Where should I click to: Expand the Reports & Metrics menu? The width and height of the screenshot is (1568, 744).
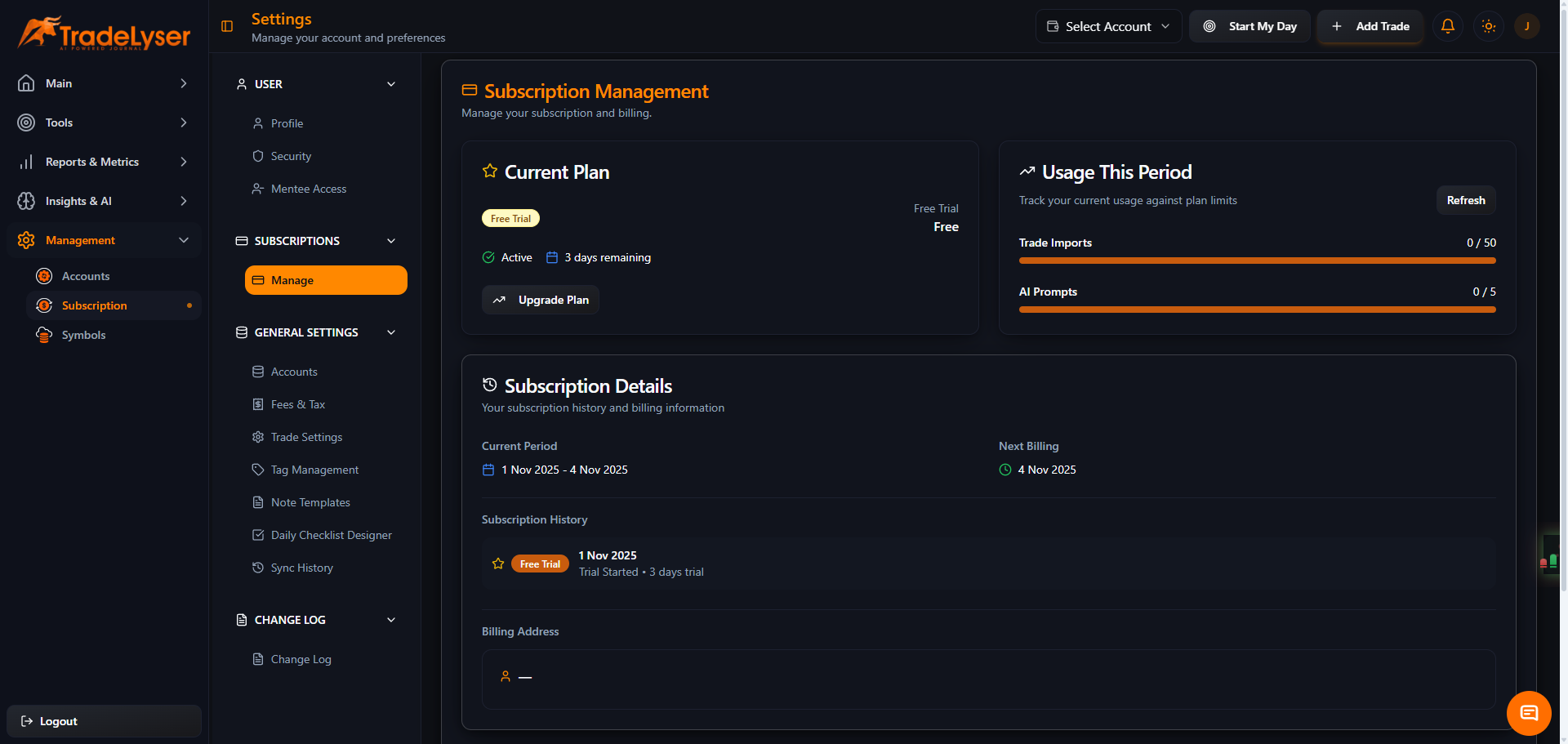pyautogui.click(x=92, y=162)
